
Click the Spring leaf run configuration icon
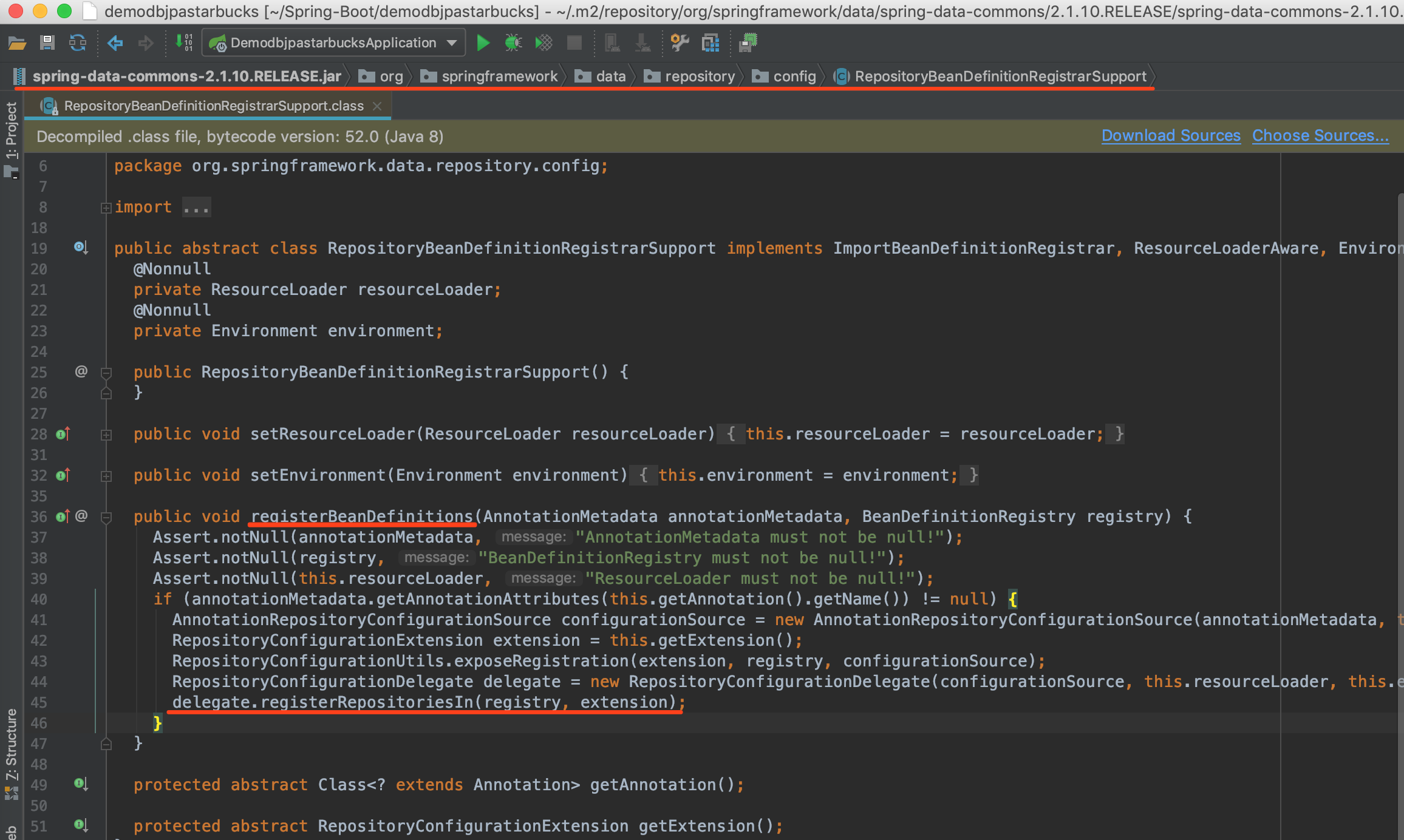(217, 43)
